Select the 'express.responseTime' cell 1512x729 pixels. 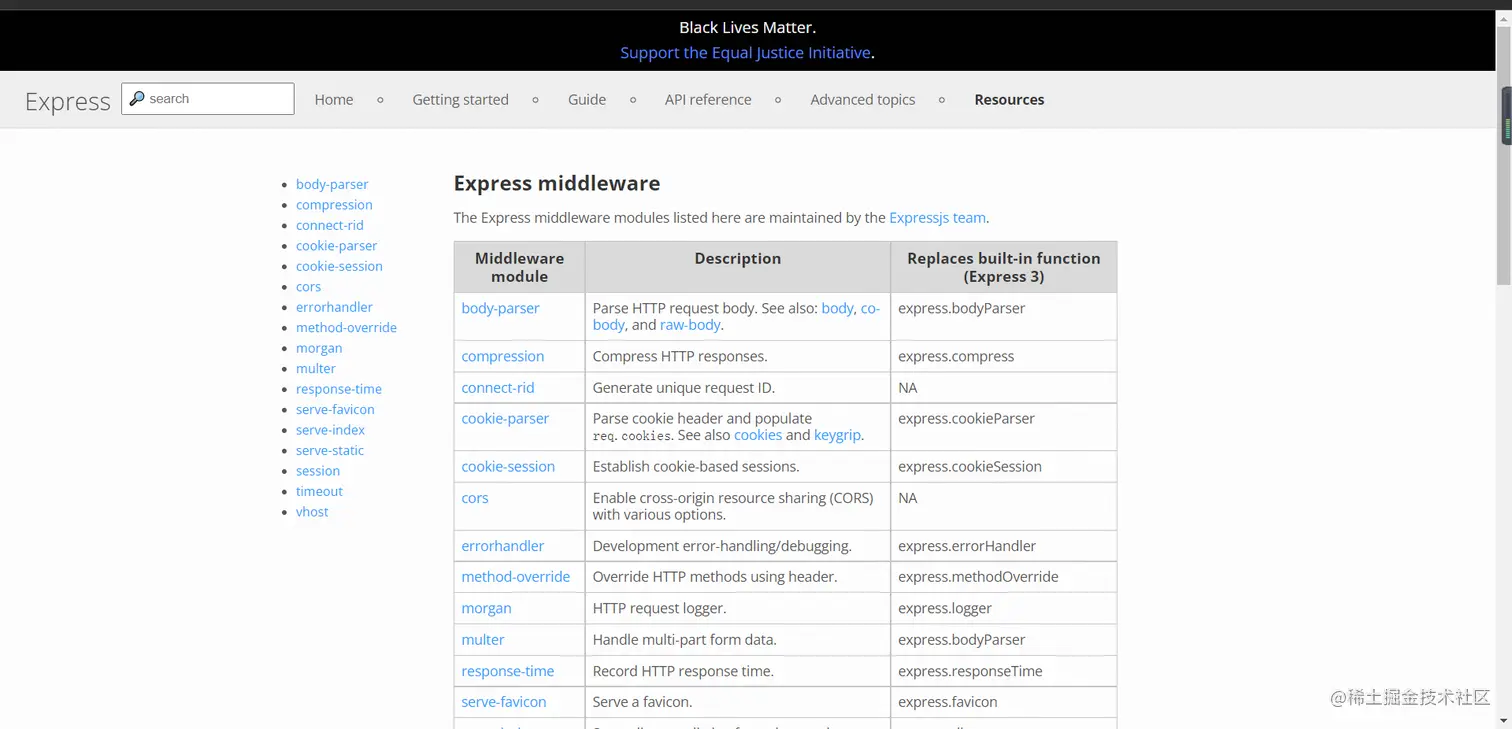click(x=1004, y=671)
